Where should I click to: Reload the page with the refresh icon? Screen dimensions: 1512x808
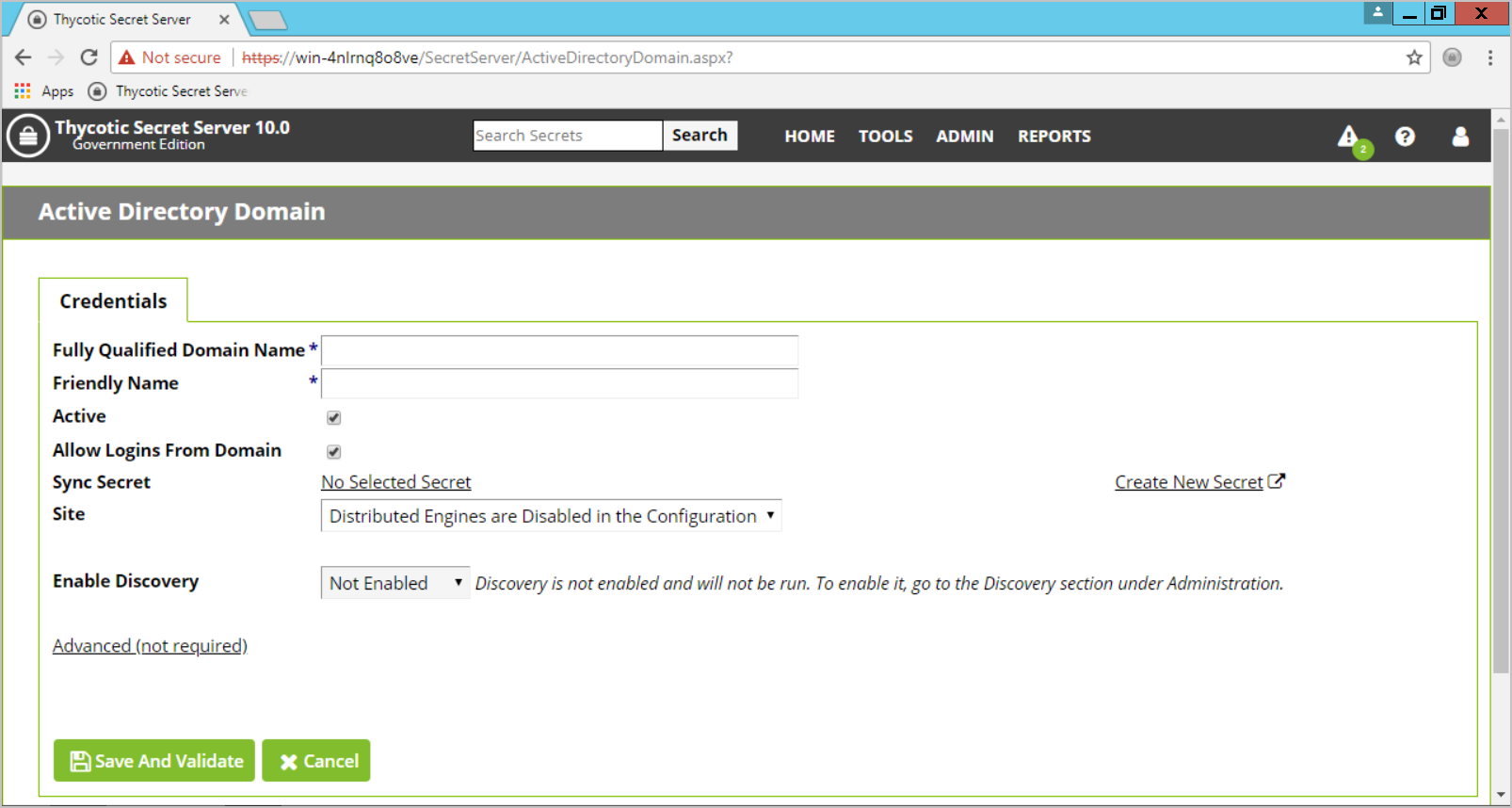(88, 57)
